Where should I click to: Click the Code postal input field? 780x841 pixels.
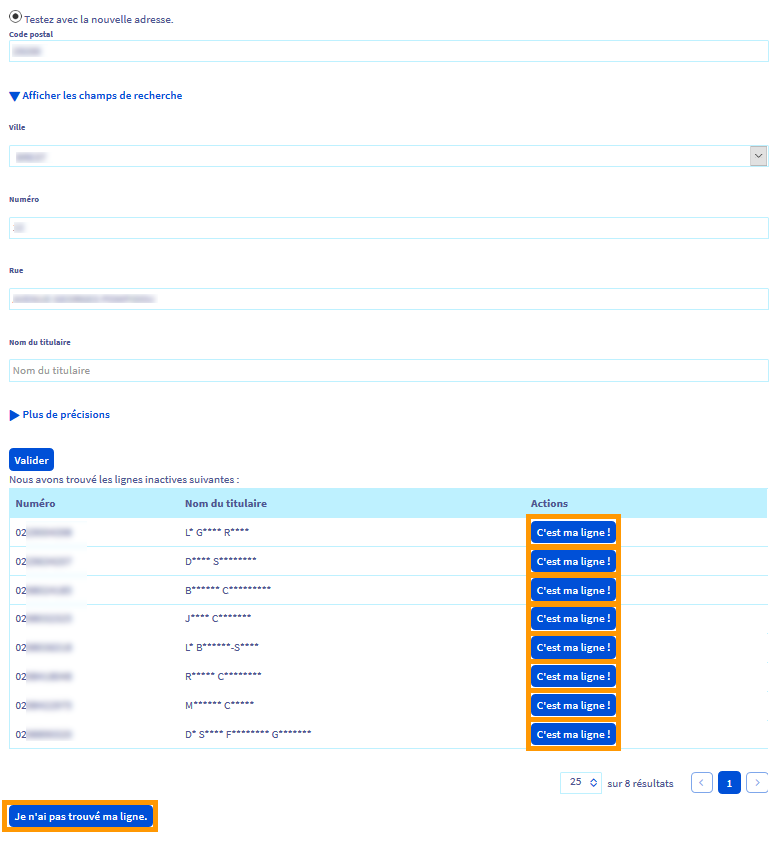388,51
